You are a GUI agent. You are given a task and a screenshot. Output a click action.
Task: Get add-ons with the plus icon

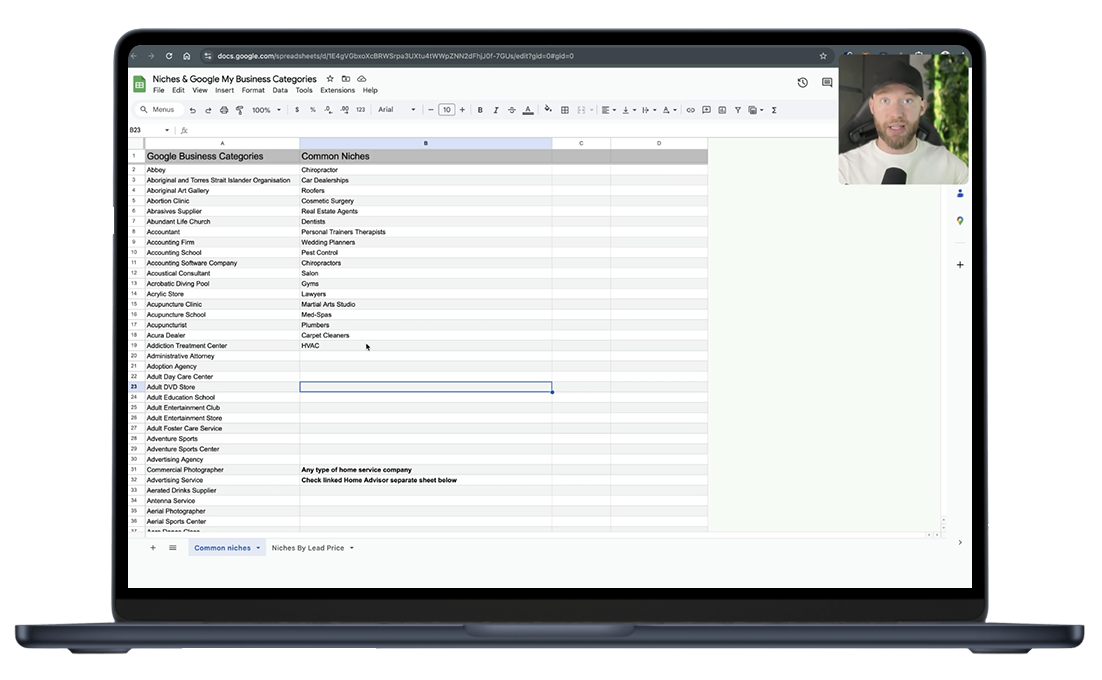coord(960,265)
